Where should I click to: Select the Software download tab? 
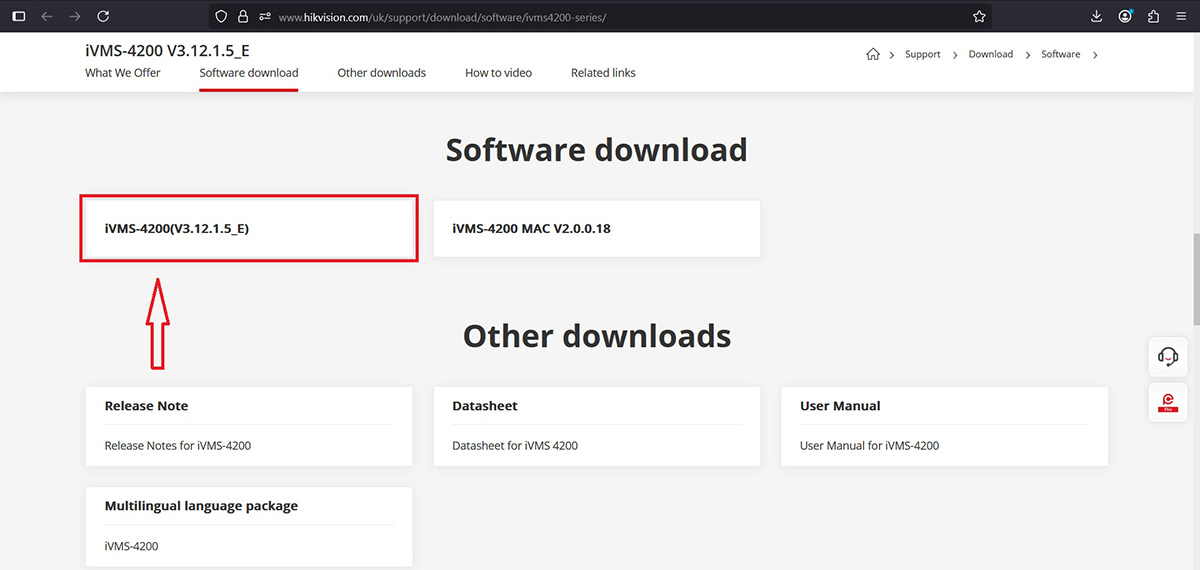(x=249, y=73)
